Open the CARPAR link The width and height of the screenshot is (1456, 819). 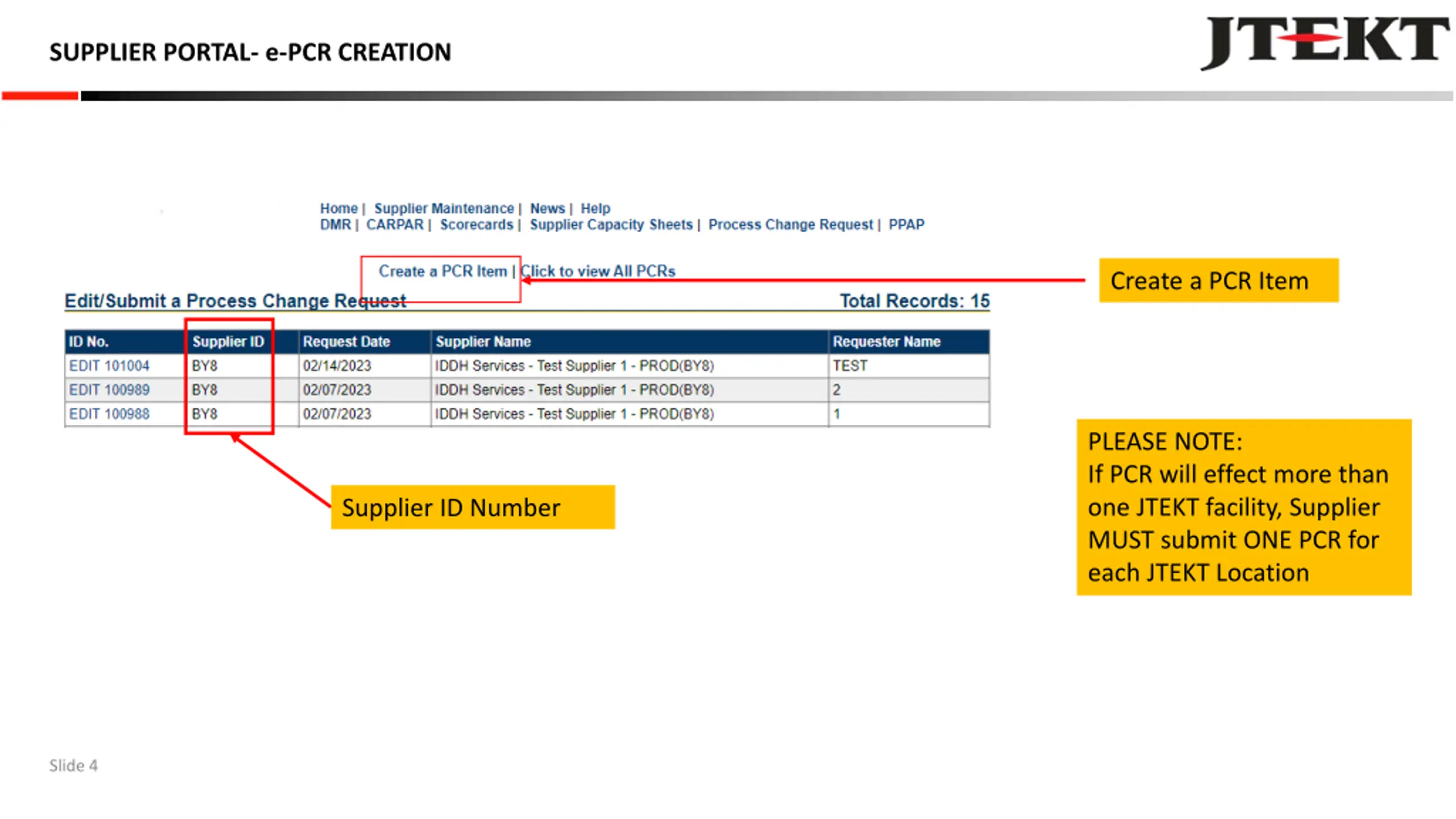click(395, 225)
